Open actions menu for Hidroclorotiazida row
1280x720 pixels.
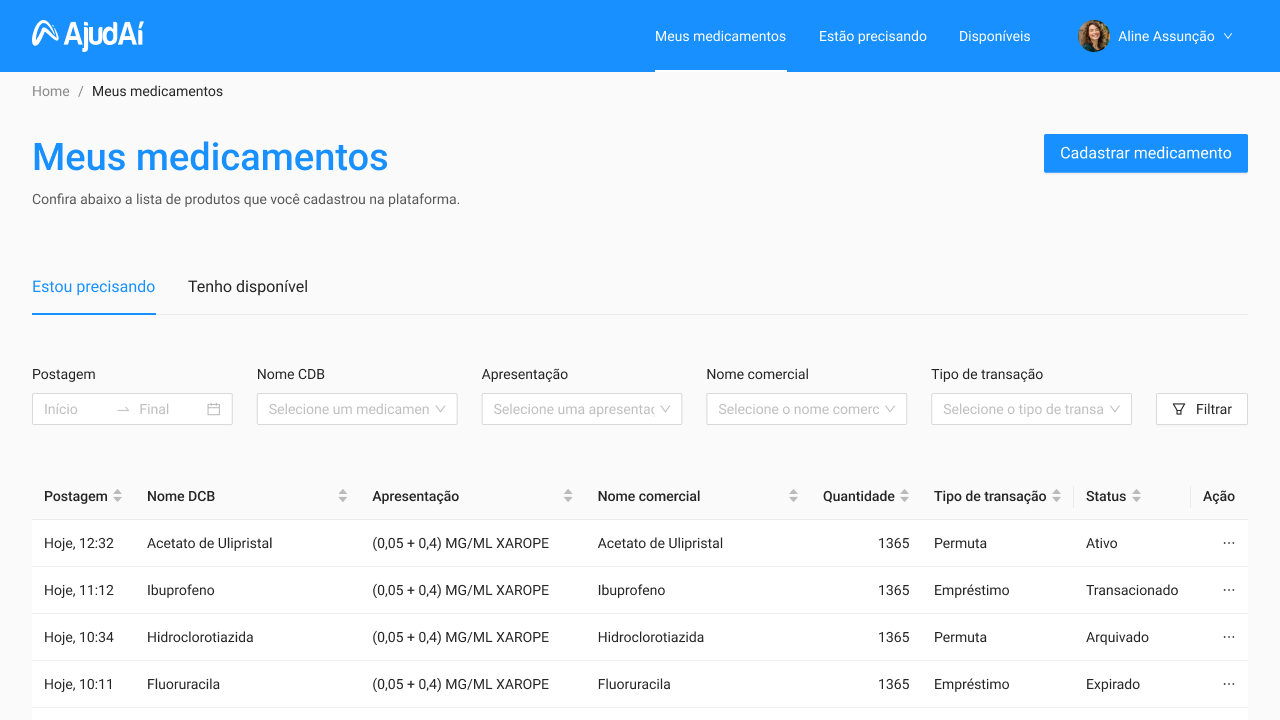(1229, 637)
